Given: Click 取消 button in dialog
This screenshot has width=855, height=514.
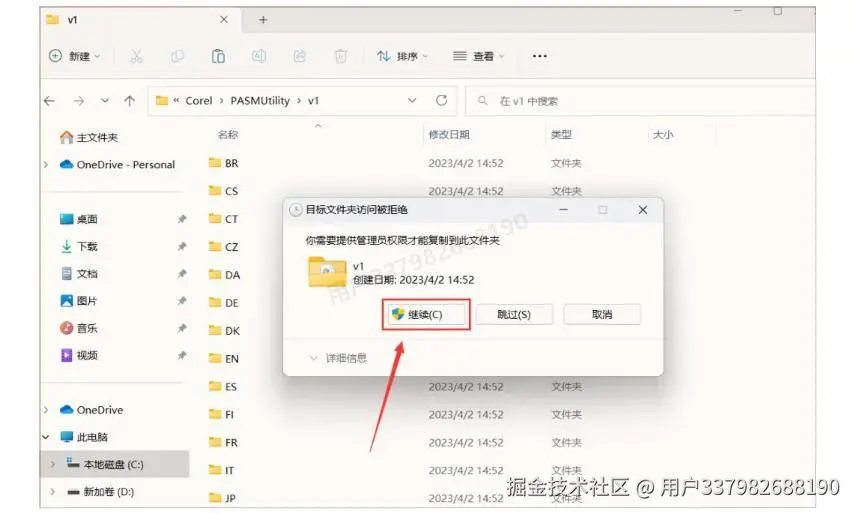Looking at the screenshot, I should [602, 315].
